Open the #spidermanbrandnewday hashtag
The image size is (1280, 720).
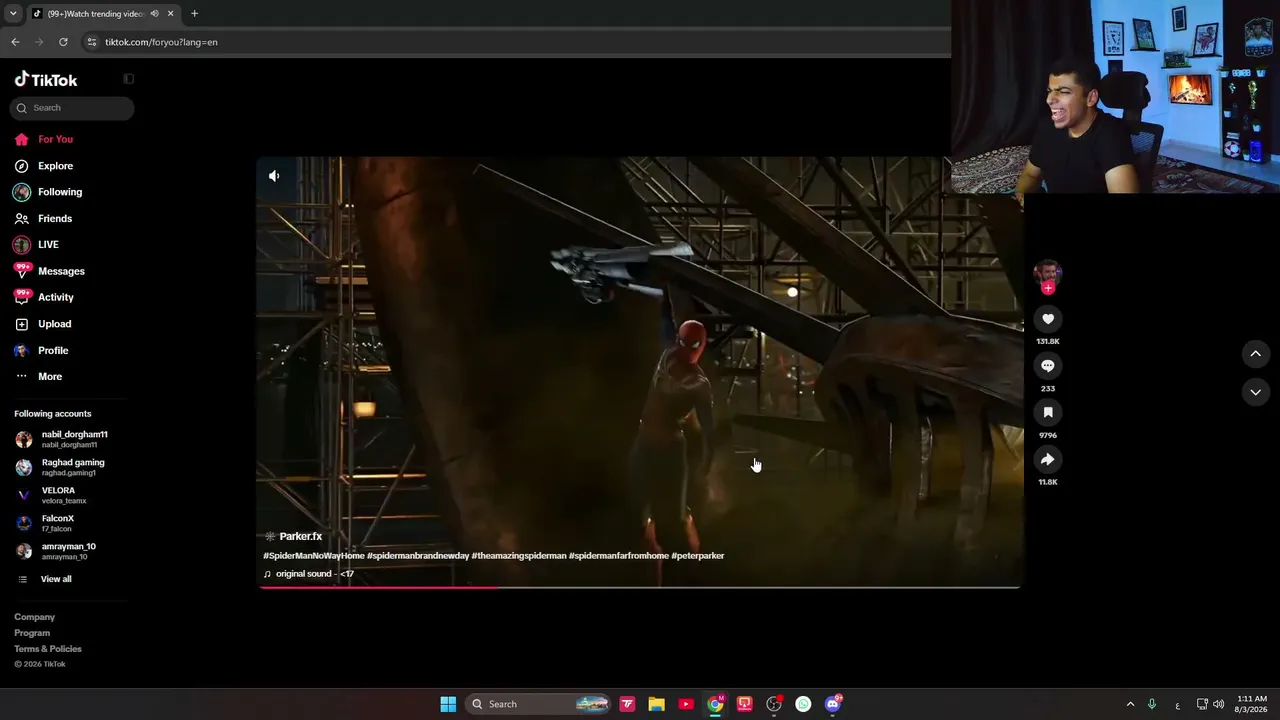(418, 556)
